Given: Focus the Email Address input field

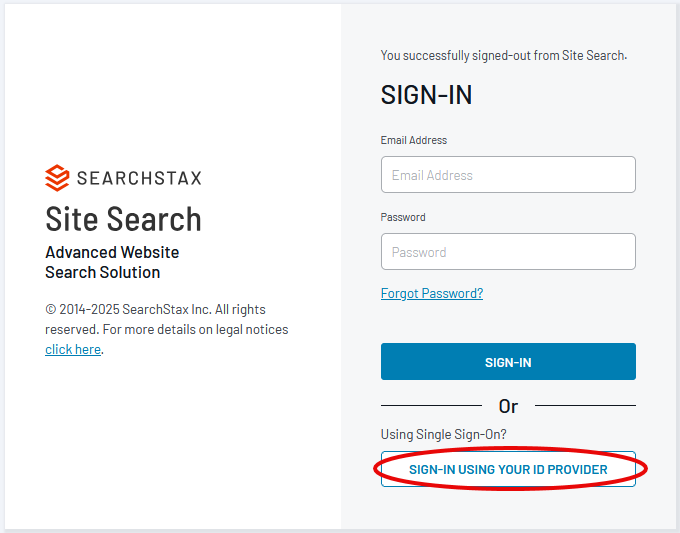Looking at the screenshot, I should (x=508, y=175).
